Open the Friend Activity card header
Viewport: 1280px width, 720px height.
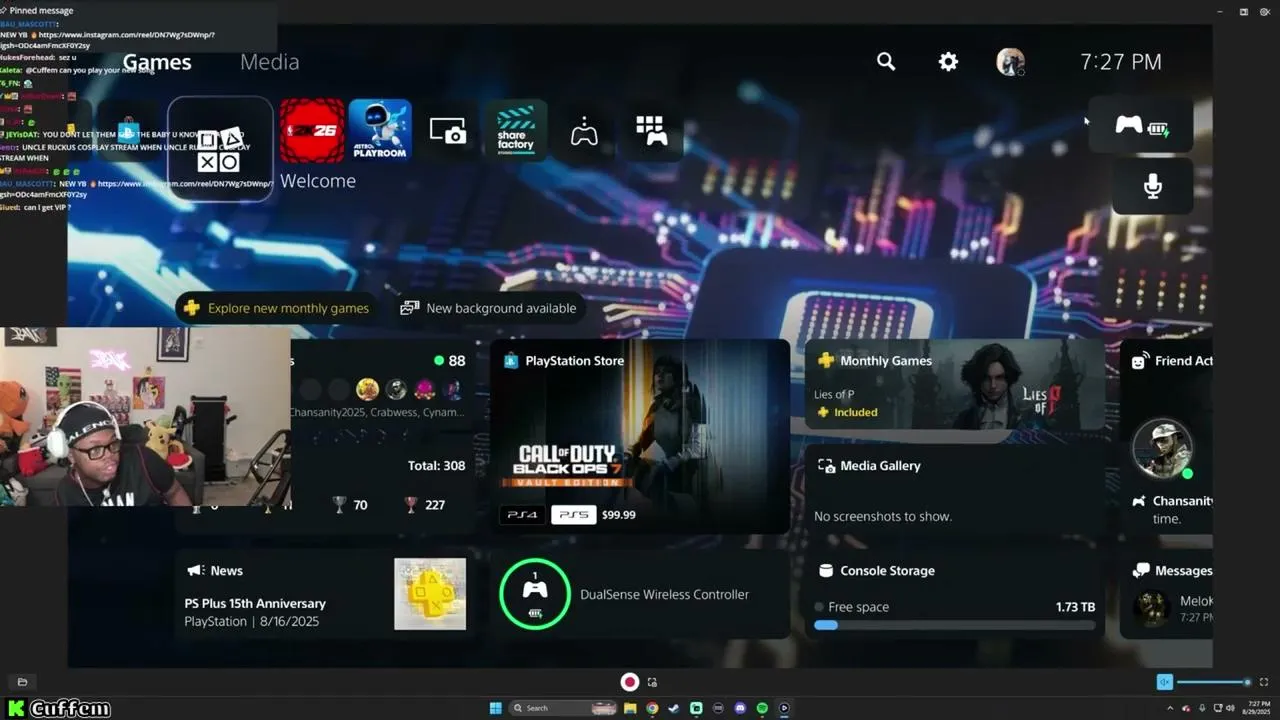tap(1172, 361)
